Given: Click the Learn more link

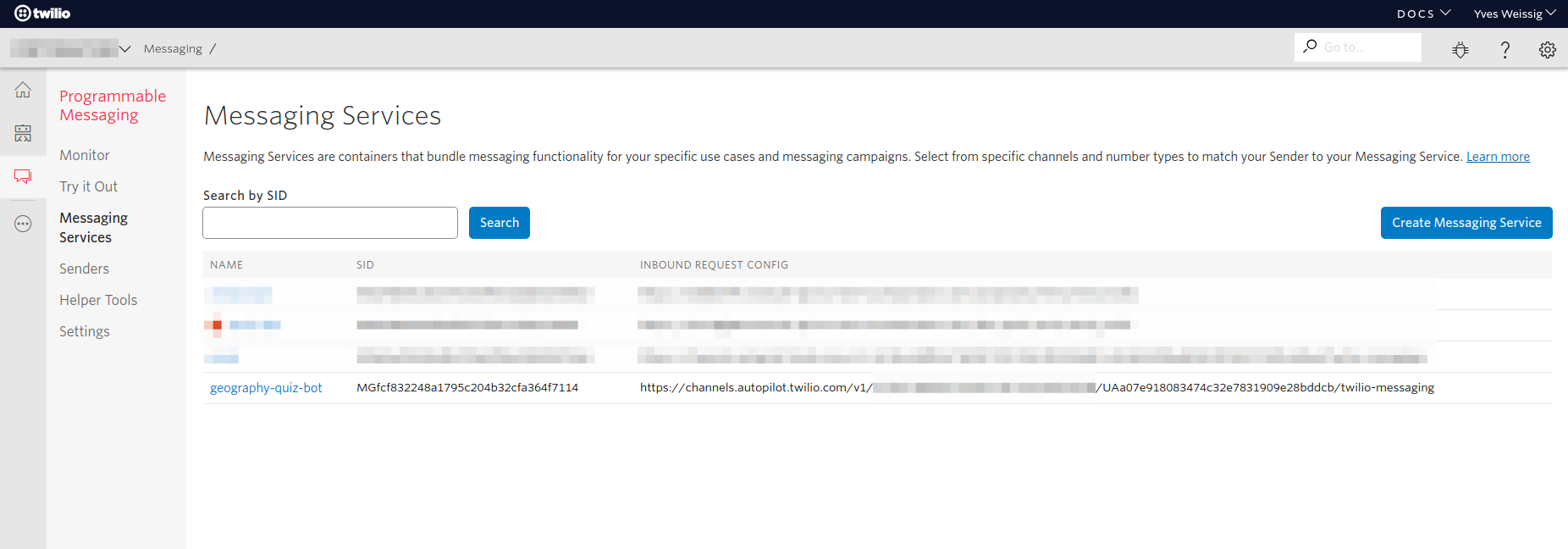Looking at the screenshot, I should click(1498, 157).
